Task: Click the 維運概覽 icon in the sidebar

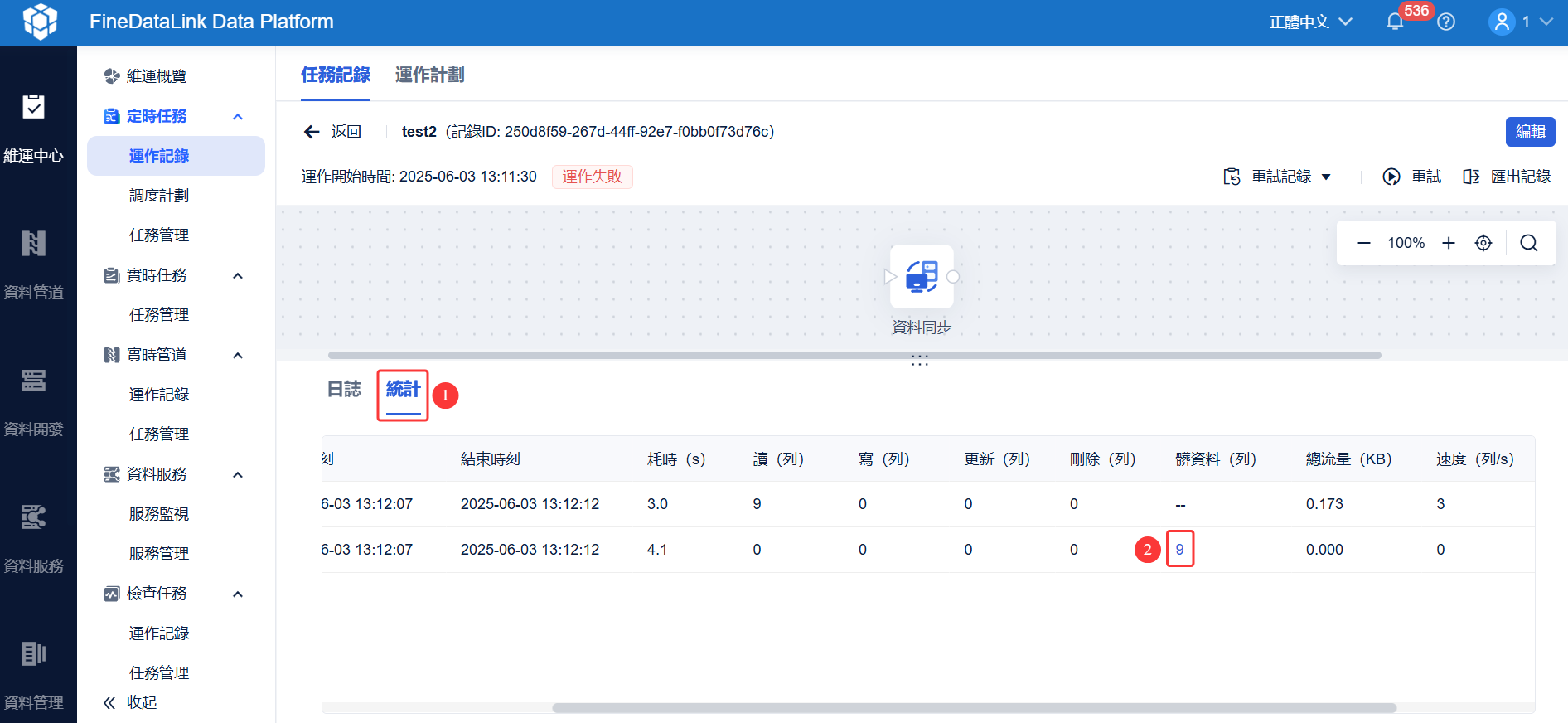Action: click(x=111, y=76)
